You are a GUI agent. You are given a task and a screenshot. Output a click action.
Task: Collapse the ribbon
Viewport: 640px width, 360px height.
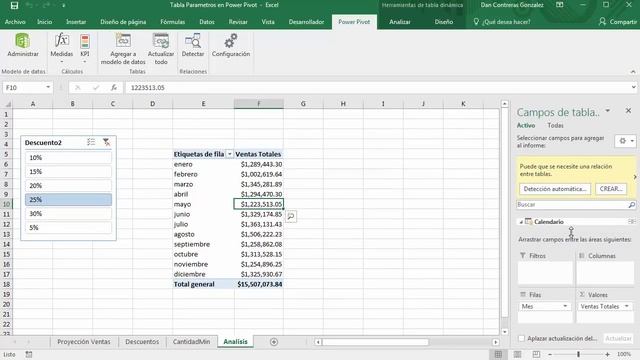tap(633, 72)
